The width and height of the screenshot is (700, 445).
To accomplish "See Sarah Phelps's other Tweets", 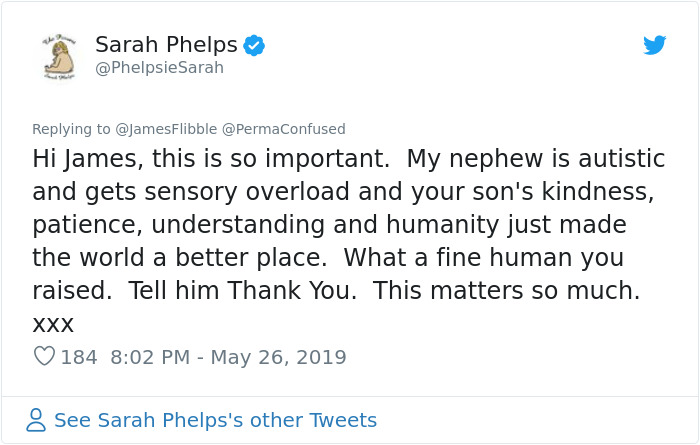I will point(215,420).
